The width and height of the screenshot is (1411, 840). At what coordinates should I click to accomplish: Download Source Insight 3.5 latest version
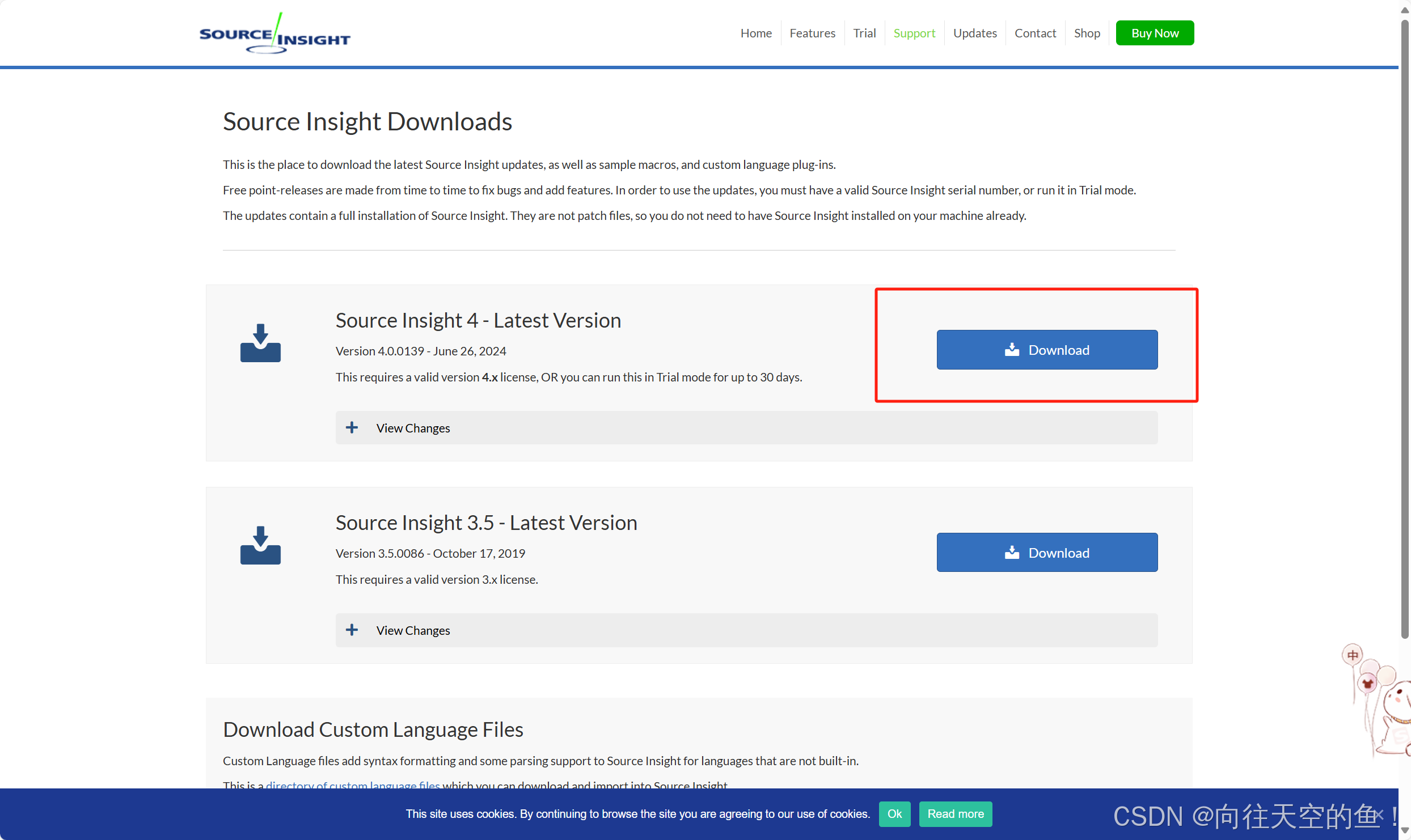pos(1047,552)
